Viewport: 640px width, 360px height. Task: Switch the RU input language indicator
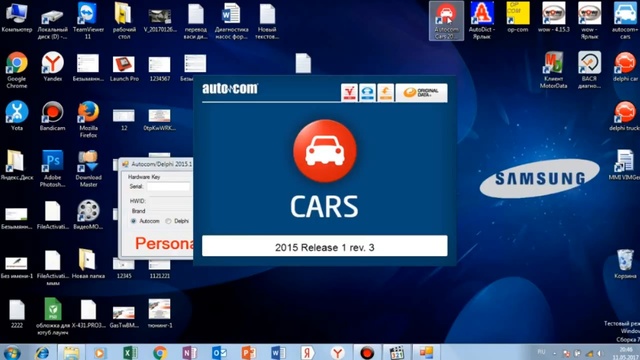[541, 352]
